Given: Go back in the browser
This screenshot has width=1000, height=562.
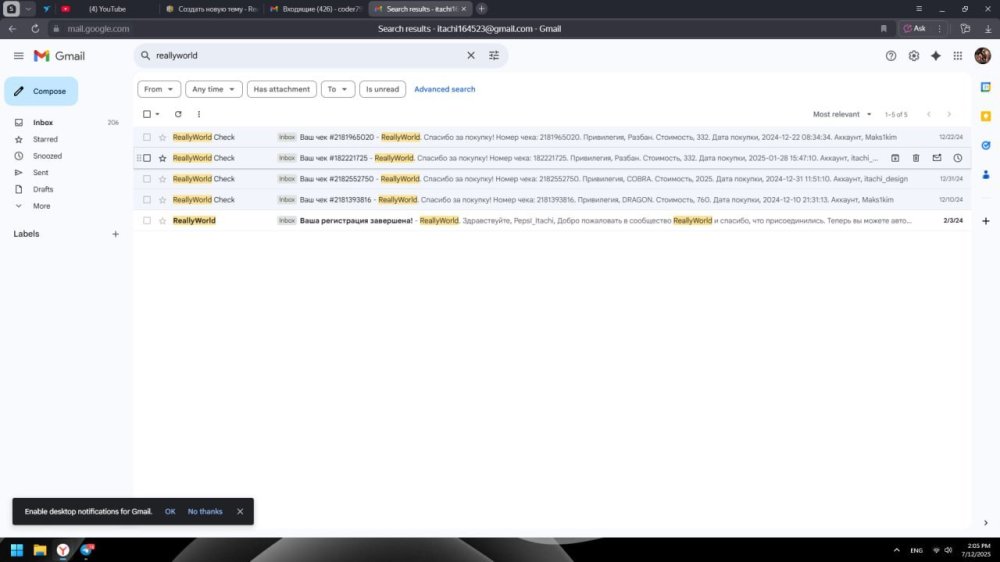Looking at the screenshot, I should coord(12,29).
